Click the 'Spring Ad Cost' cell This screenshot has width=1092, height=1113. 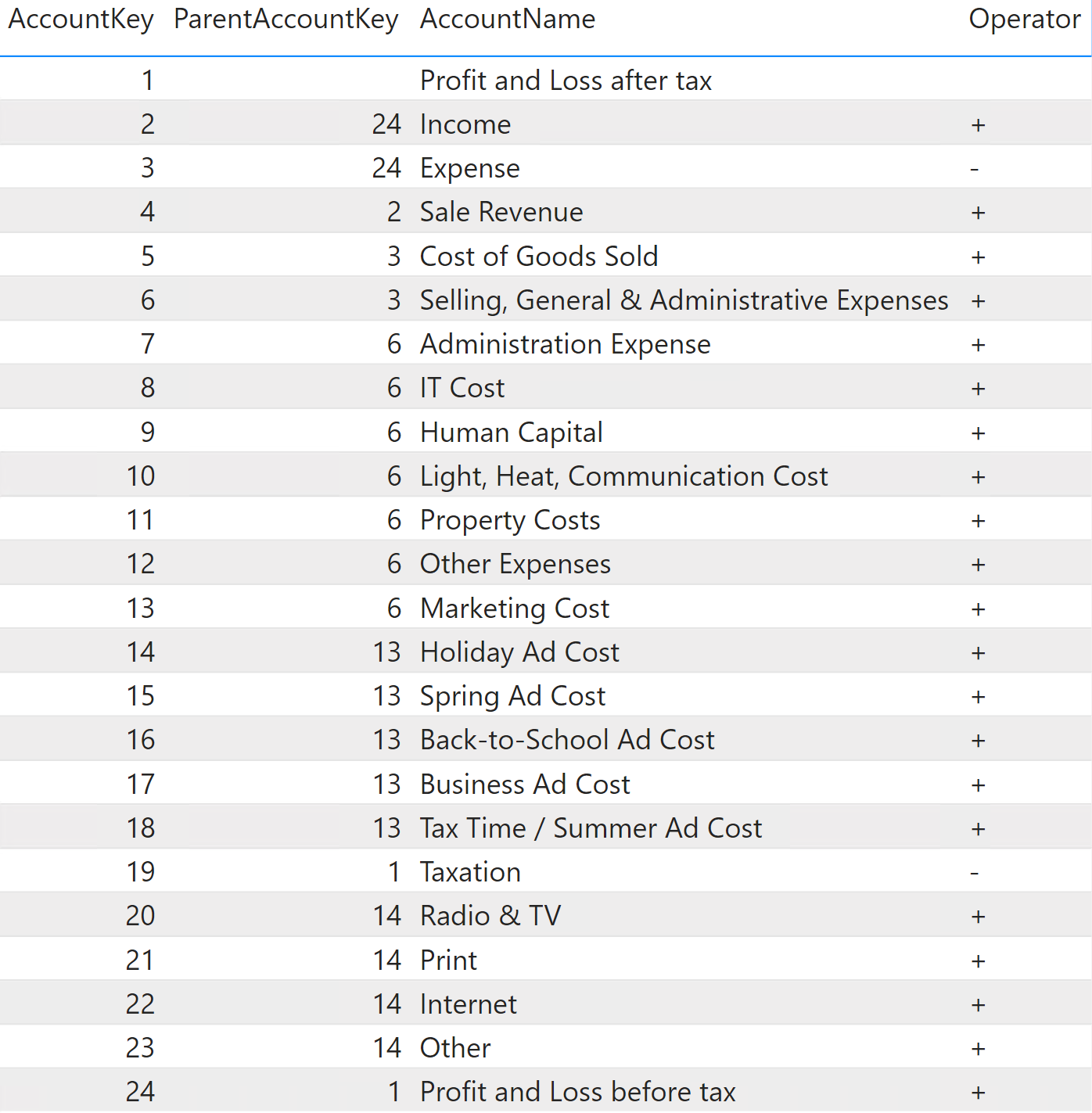coord(512,697)
